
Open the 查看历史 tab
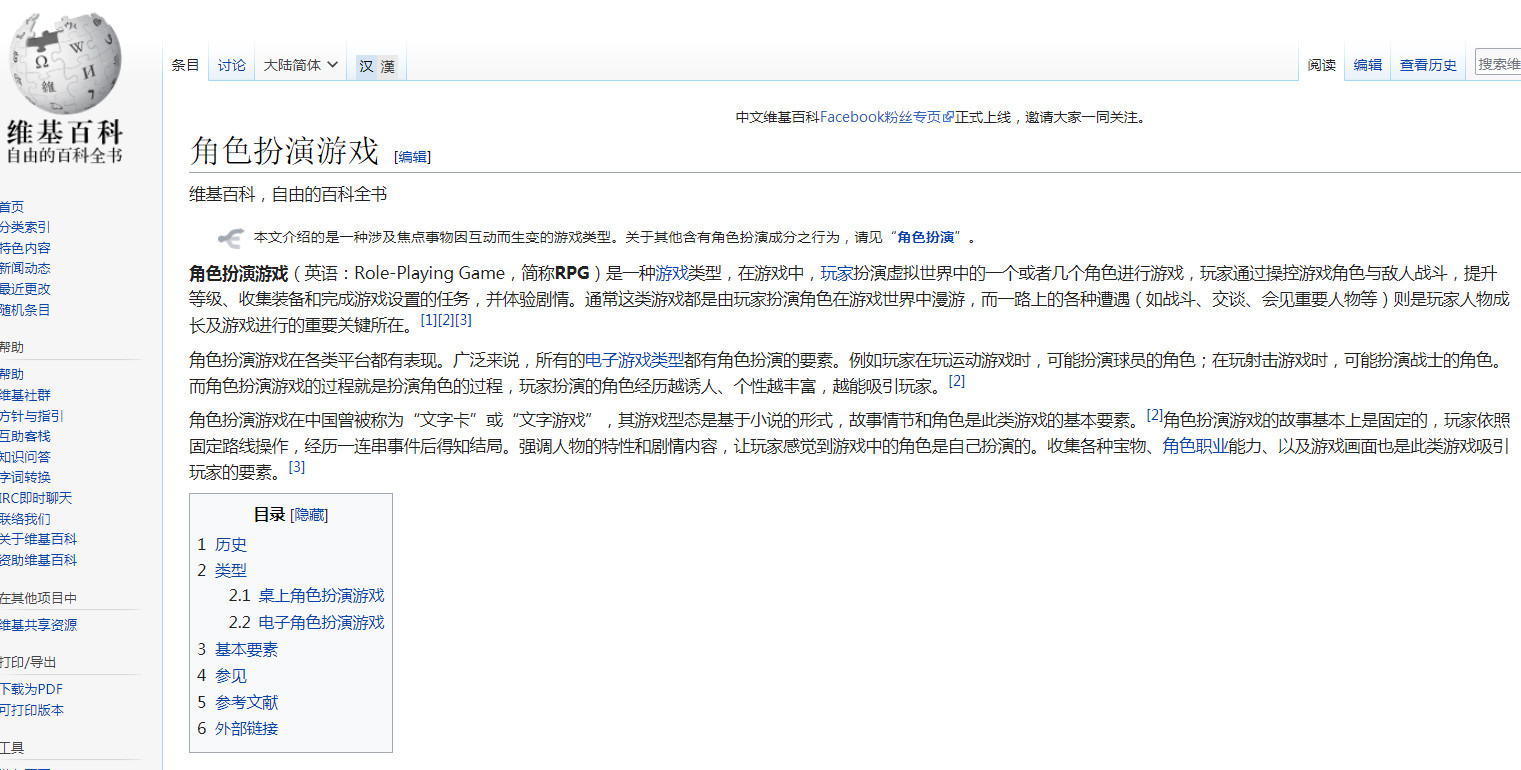point(1428,65)
